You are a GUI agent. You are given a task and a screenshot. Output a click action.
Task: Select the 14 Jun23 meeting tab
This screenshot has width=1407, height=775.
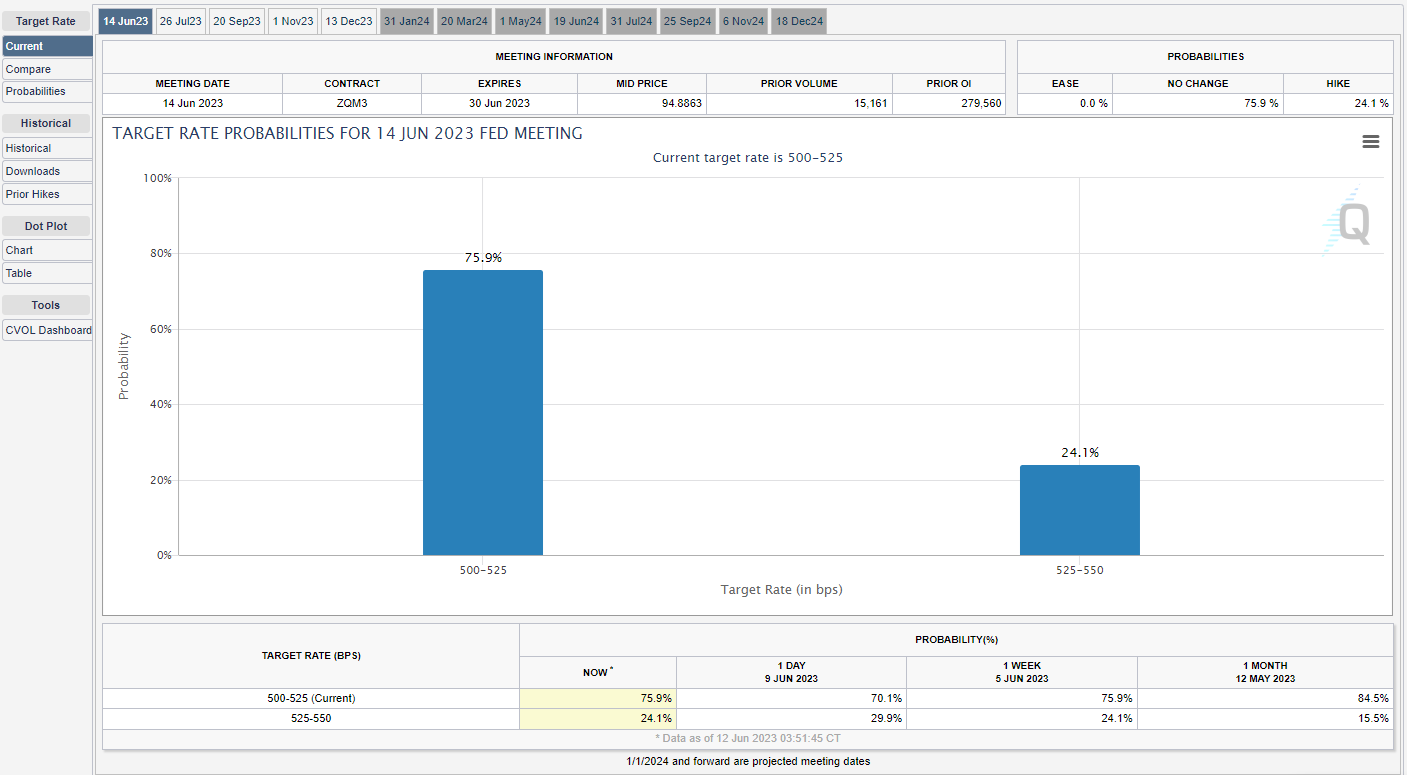(x=125, y=21)
